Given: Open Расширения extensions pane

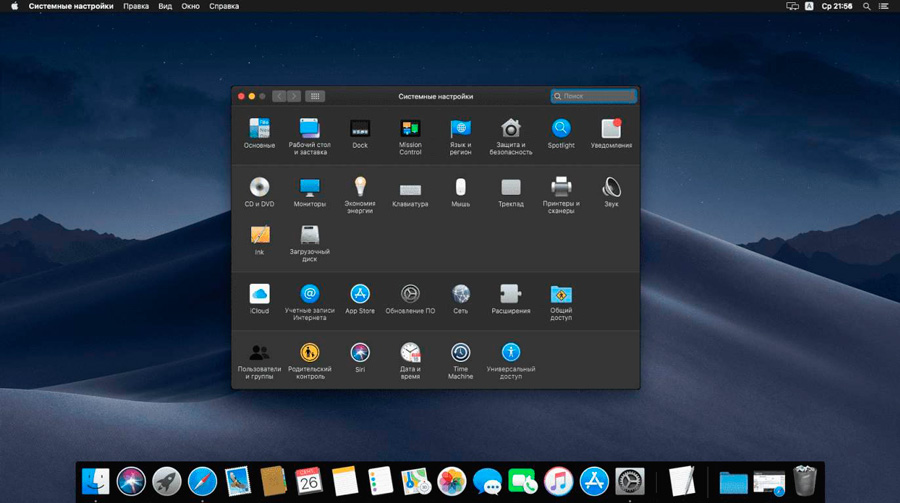Looking at the screenshot, I should 511,299.
